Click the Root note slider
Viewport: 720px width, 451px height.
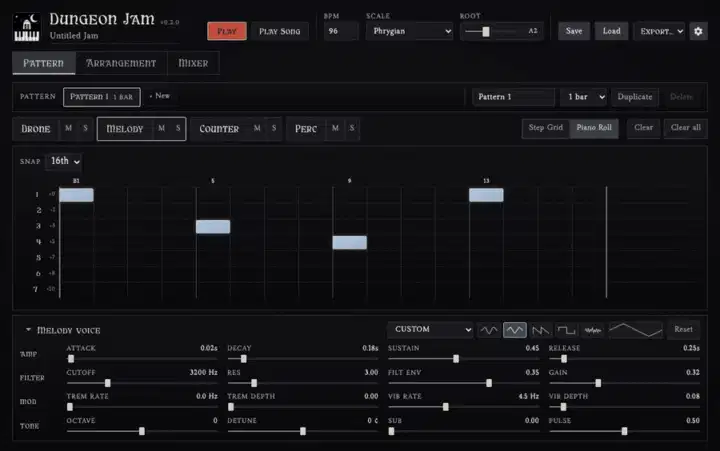490,32
